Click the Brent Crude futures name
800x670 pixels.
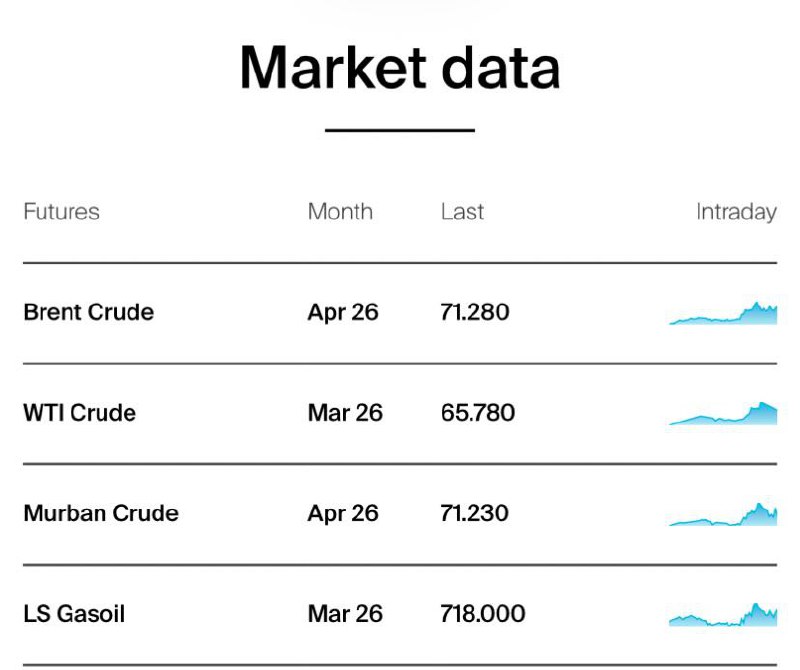point(88,312)
